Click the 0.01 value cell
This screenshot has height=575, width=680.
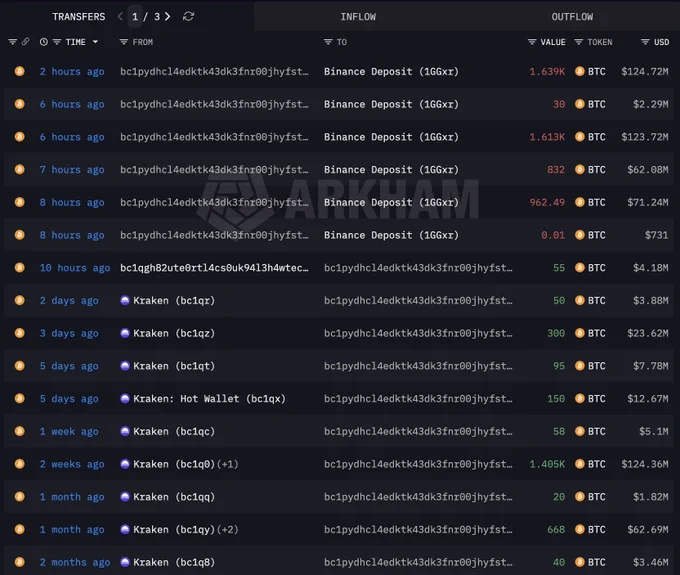pos(553,235)
